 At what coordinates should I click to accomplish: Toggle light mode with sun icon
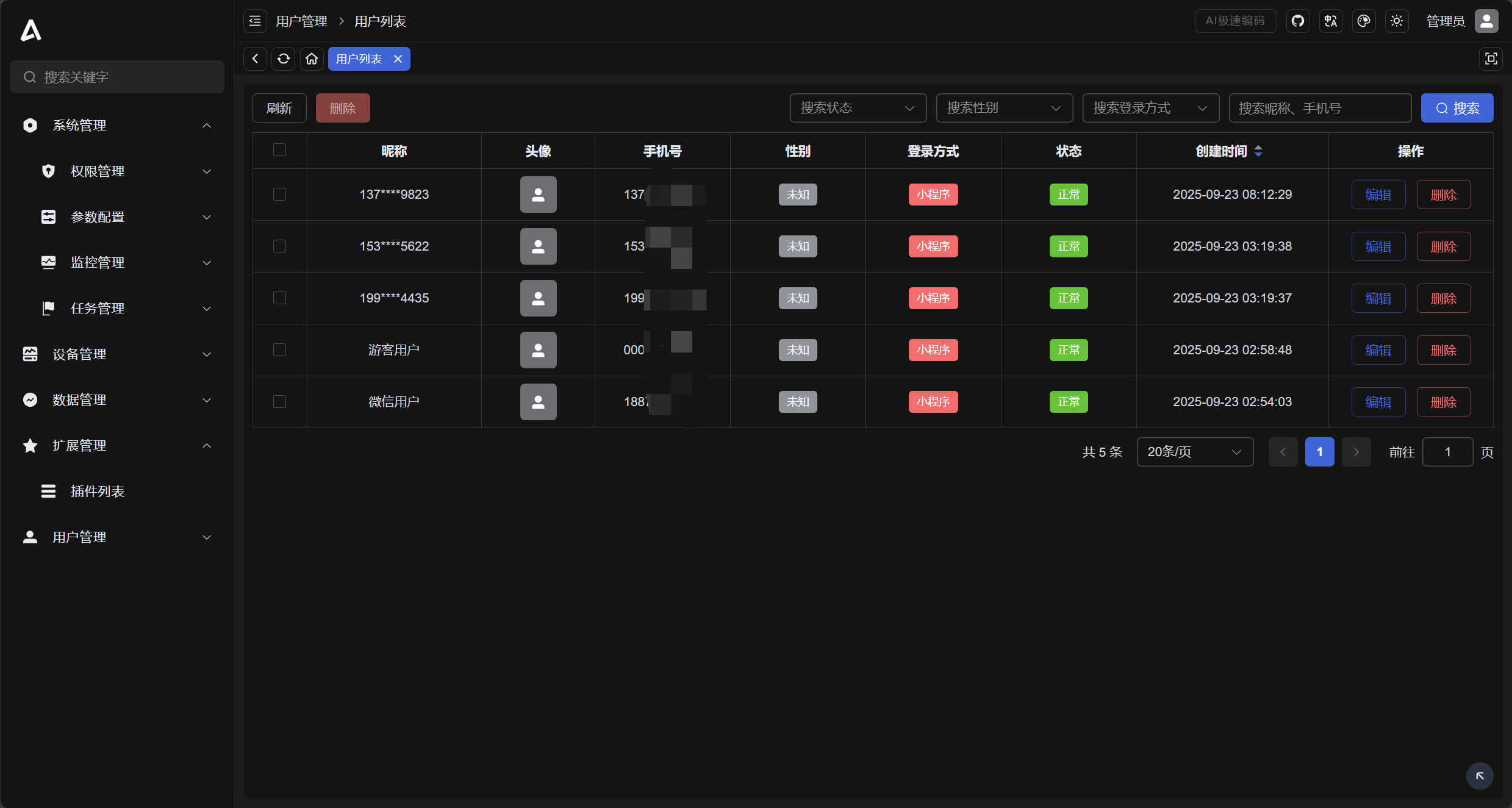[1396, 21]
